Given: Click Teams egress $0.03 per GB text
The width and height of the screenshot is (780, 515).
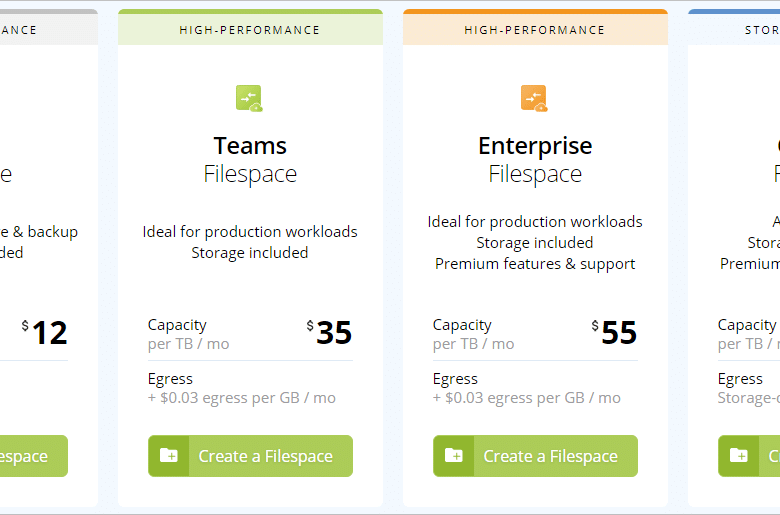Looking at the screenshot, I should tap(242, 398).
